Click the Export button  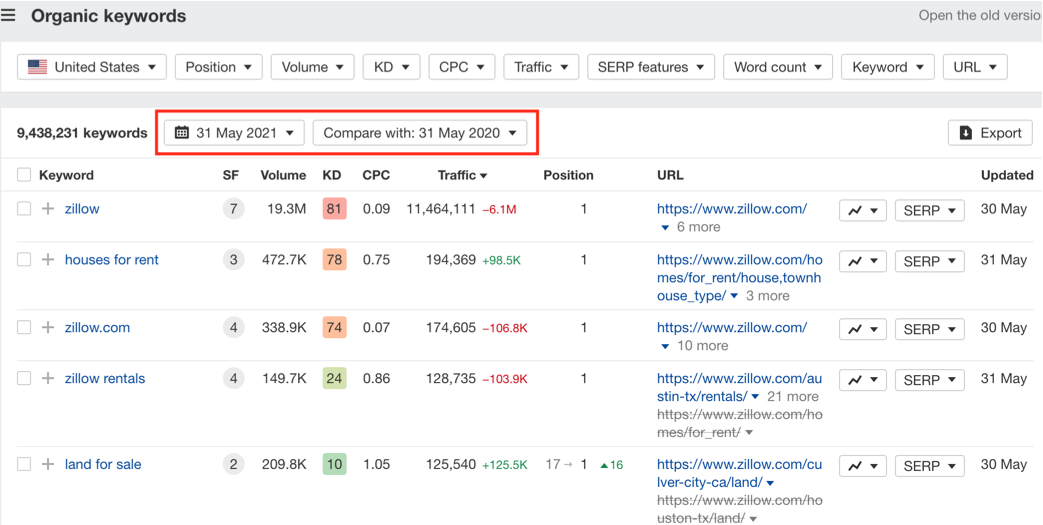coord(990,133)
